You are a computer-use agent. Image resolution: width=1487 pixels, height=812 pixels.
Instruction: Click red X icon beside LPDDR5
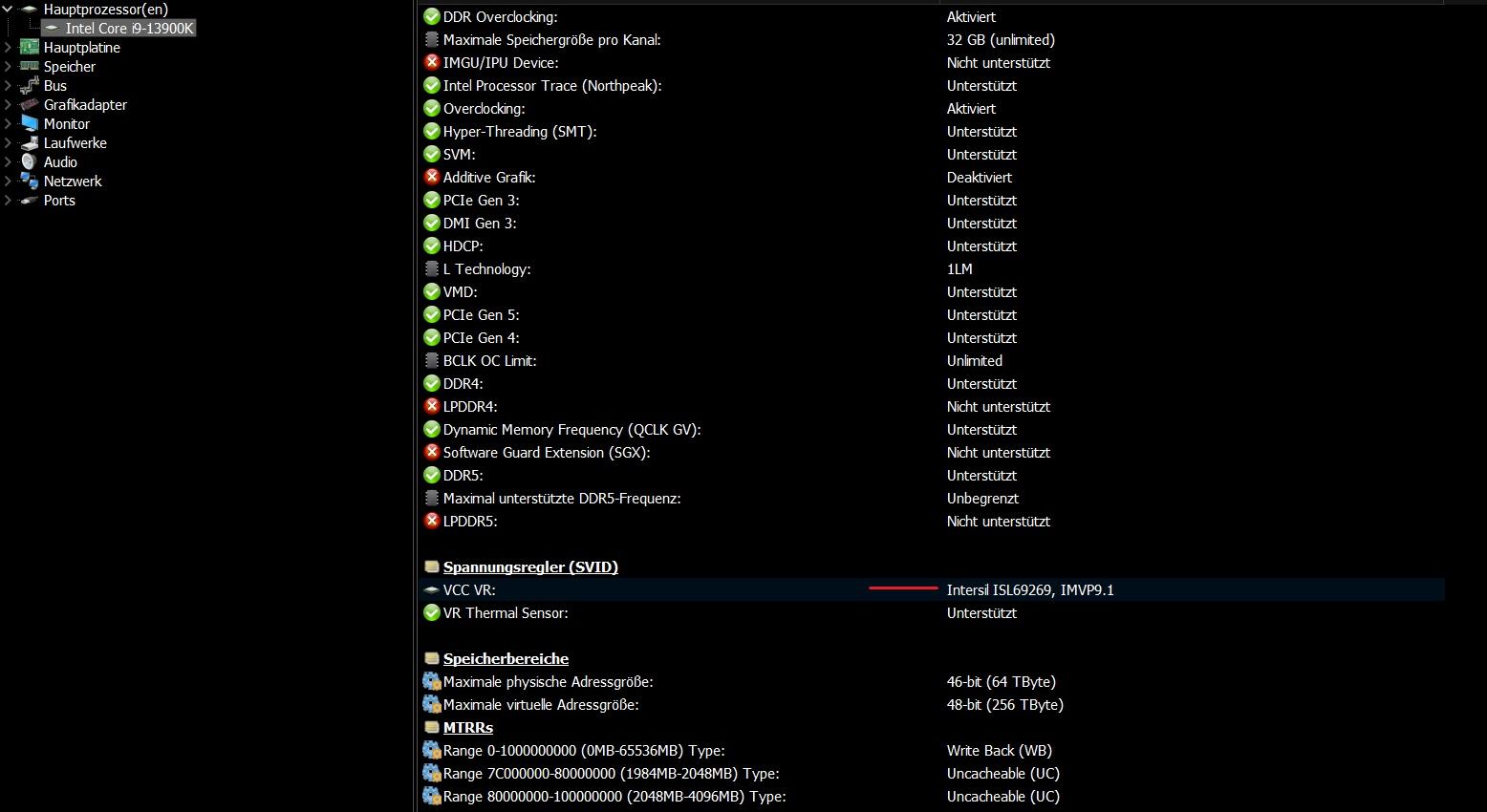(432, 522)
